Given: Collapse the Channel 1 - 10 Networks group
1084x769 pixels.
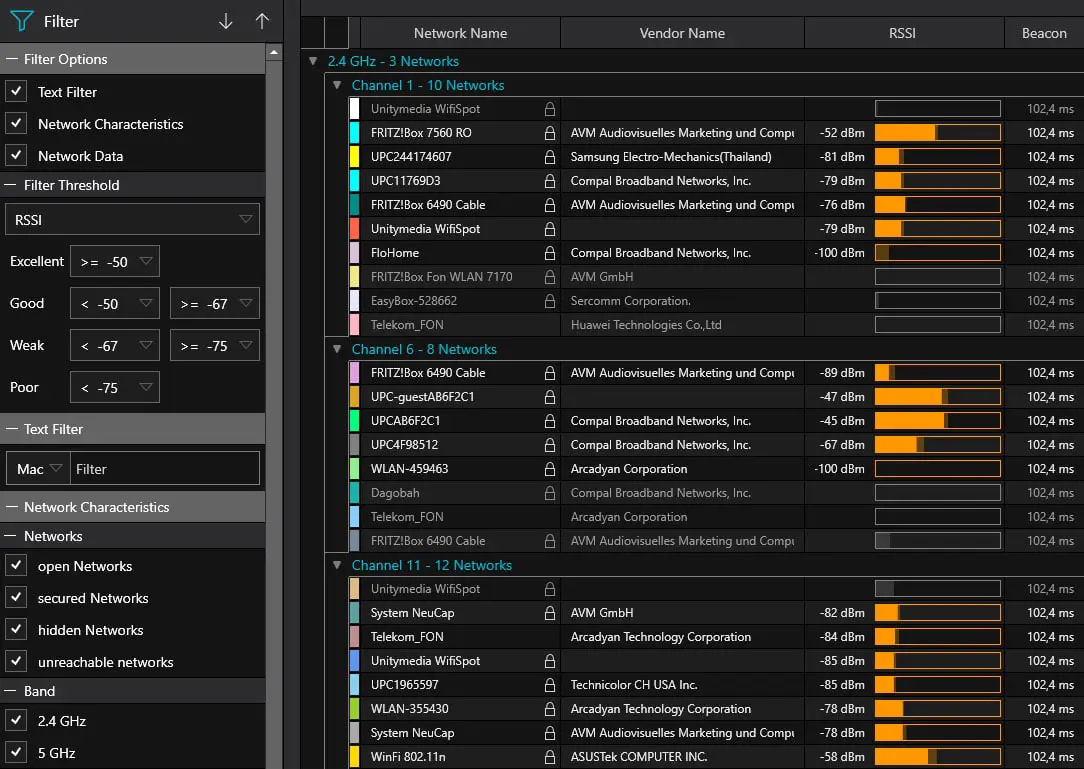Looking at the screenshot, I should (x=337, y=85).
